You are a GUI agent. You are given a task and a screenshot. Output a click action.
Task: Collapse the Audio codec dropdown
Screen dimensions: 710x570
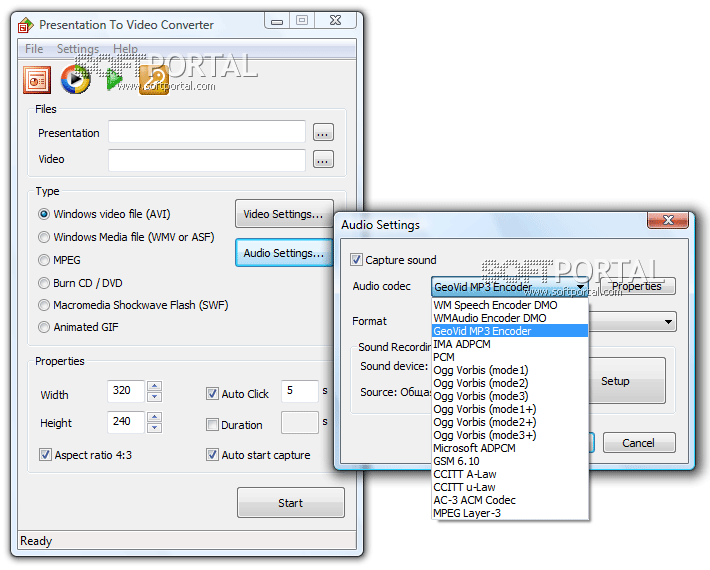click(x=580, y=287)
